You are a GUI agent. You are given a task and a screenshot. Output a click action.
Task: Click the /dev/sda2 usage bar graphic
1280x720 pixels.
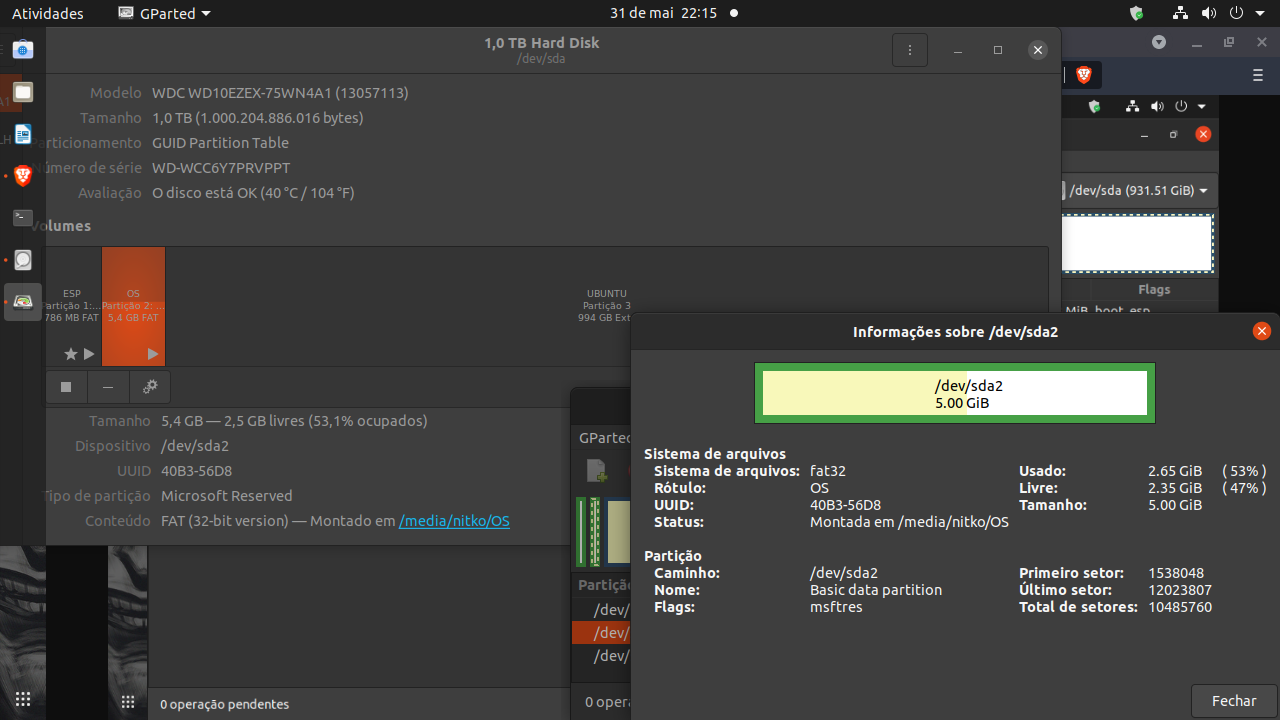[x=954, y=393]
